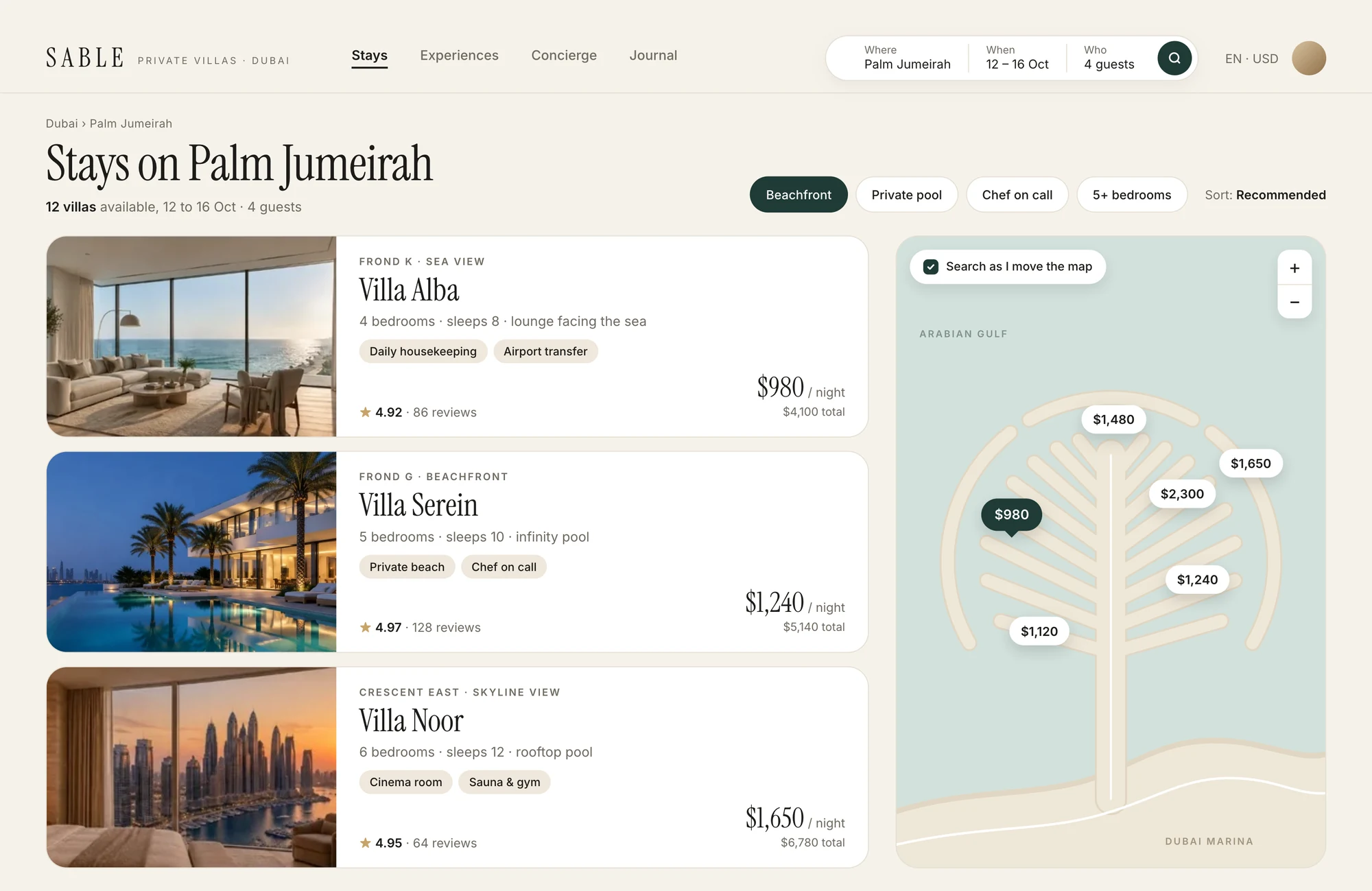Open the user profile avatar
Screen dimensions: 1372x891
coord(1309,58)
